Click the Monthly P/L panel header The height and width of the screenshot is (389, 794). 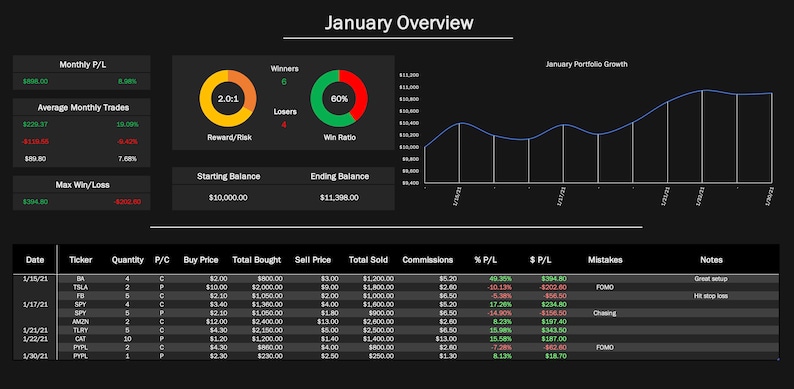83,65
